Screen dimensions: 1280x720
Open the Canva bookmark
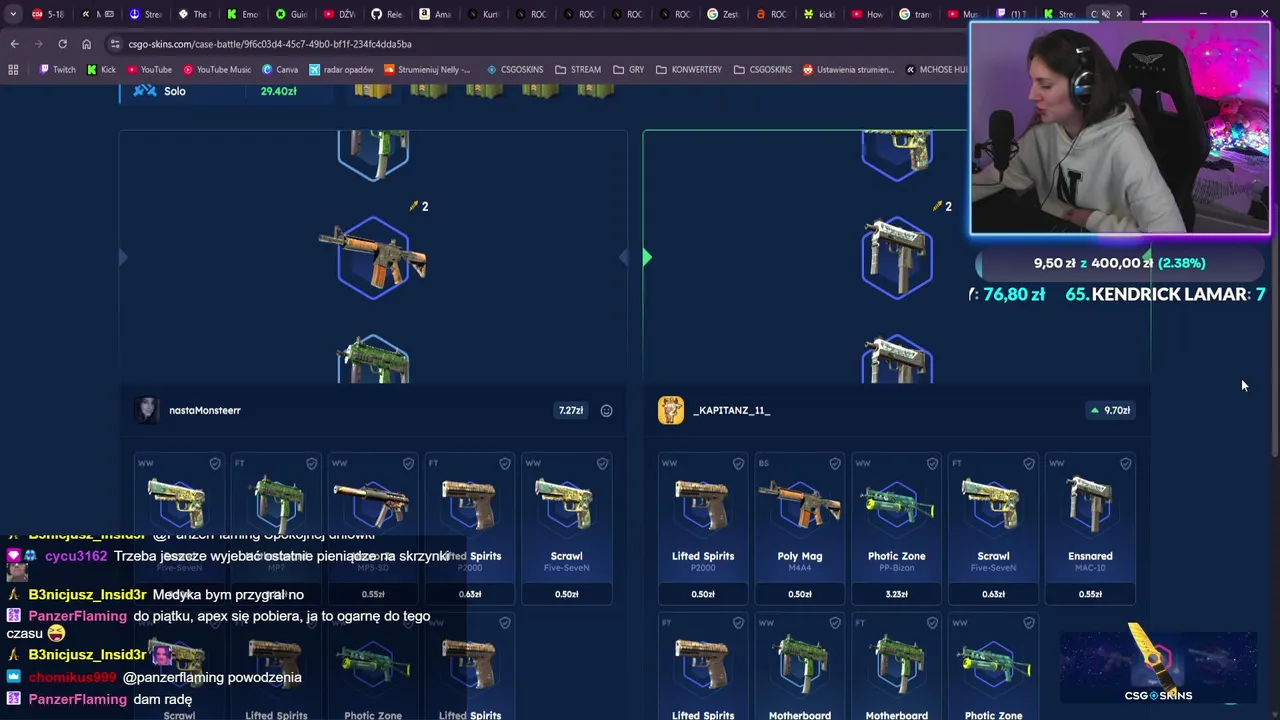pyautogui.click(x=280, y=70)
